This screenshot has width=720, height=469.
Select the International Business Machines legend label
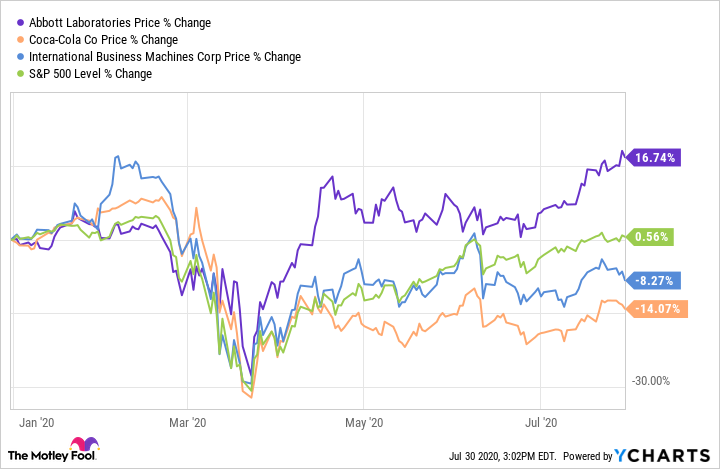(162, 57)
